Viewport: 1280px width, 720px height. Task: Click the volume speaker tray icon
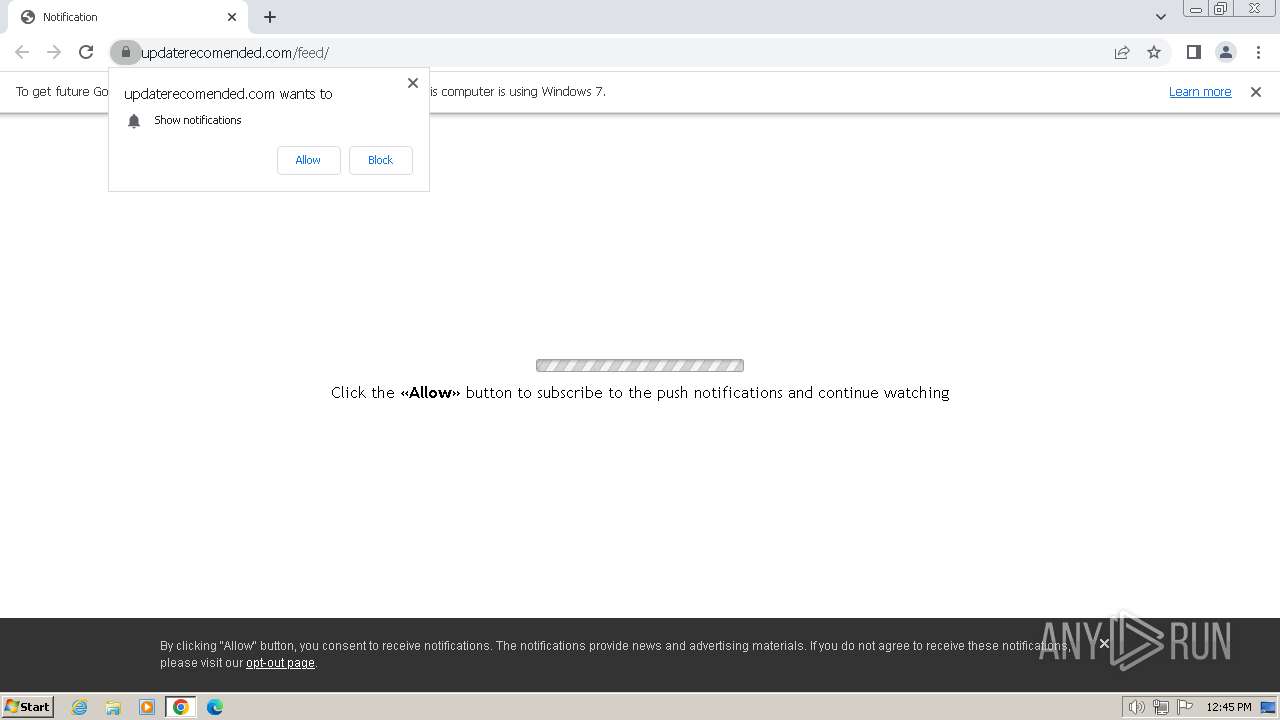[x=1136, y=707]
